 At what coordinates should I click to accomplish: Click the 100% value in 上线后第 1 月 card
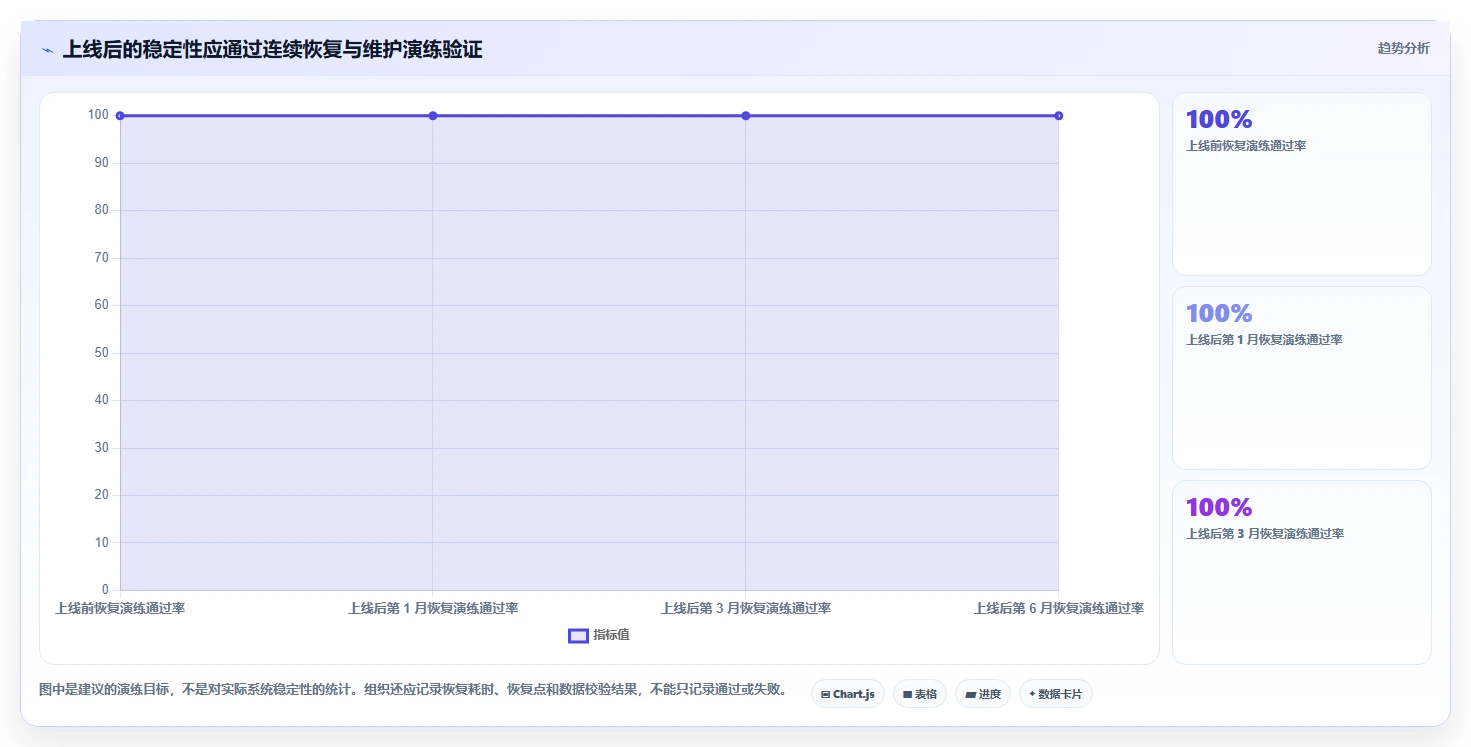point(1219,314)
